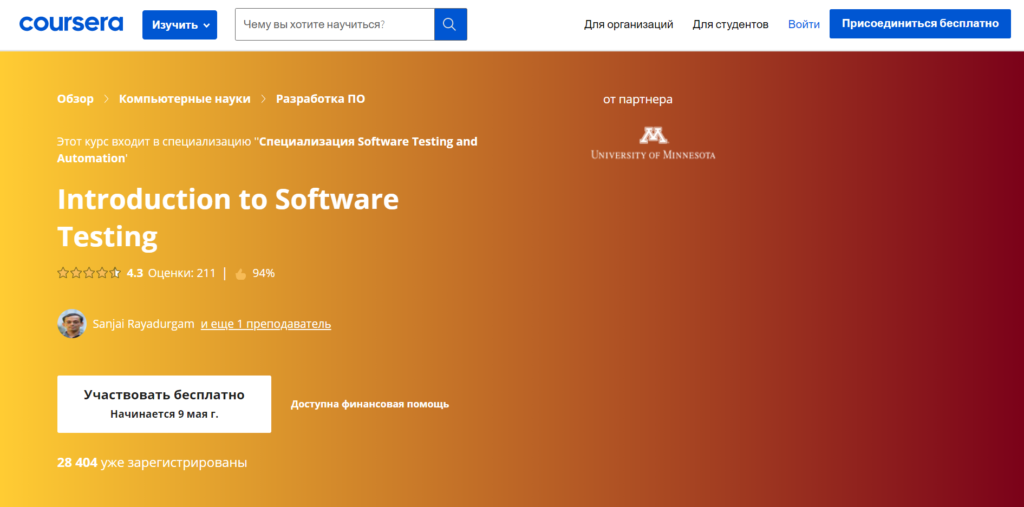Click the five-star rating icons

[89, 272]
